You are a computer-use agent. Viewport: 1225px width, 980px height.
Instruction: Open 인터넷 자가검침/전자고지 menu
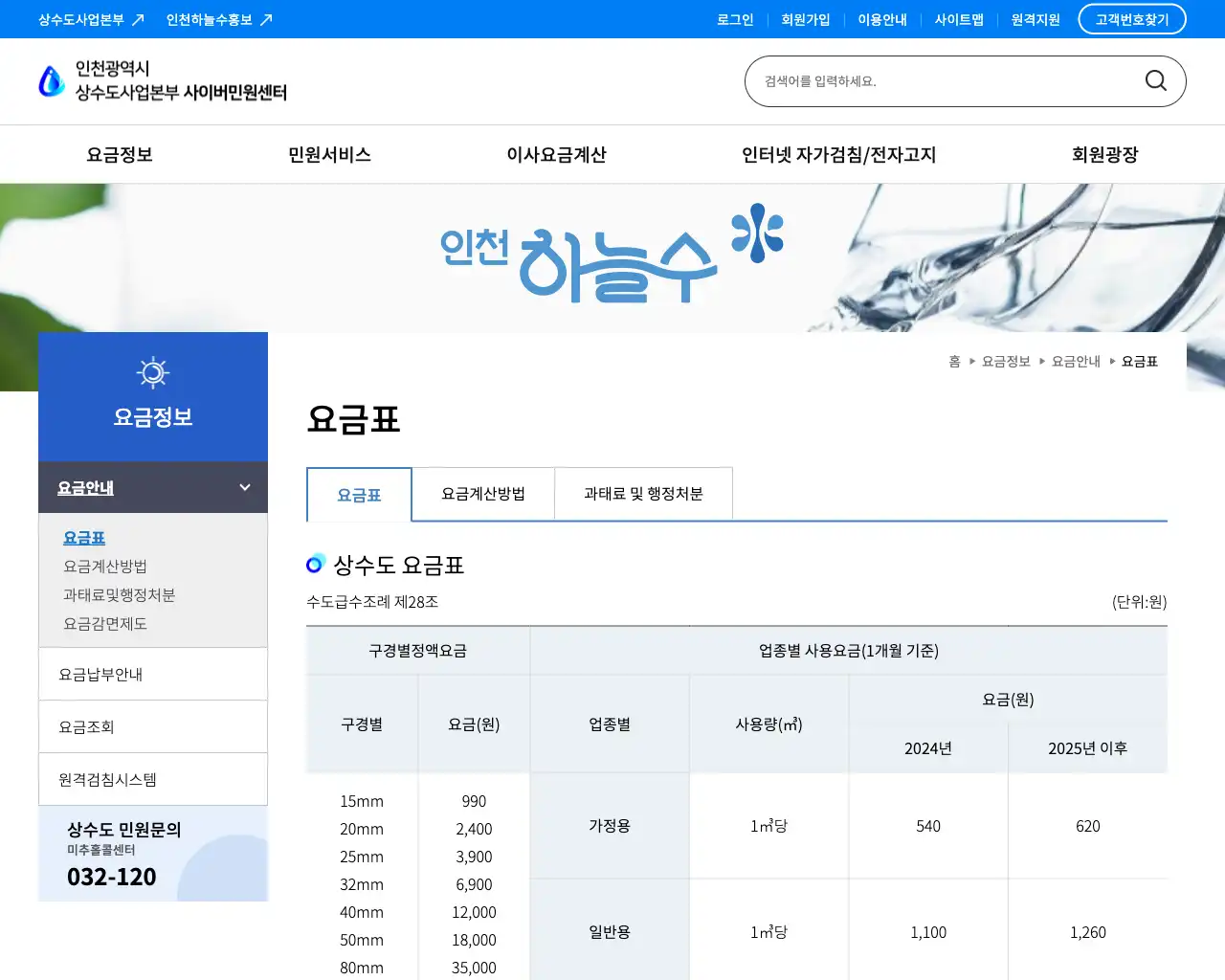click(838, 155)
